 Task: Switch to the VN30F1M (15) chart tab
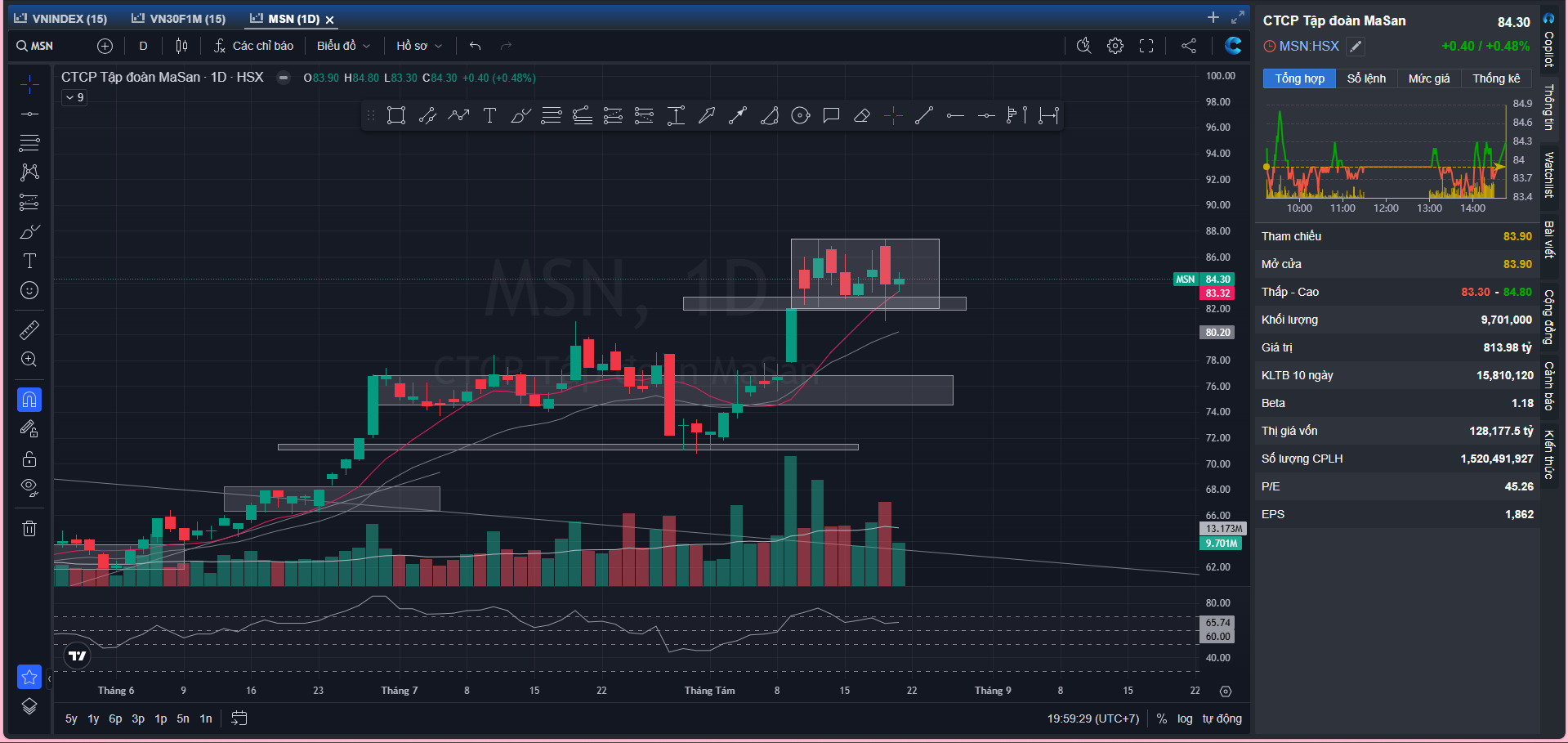tap(179, 19)
